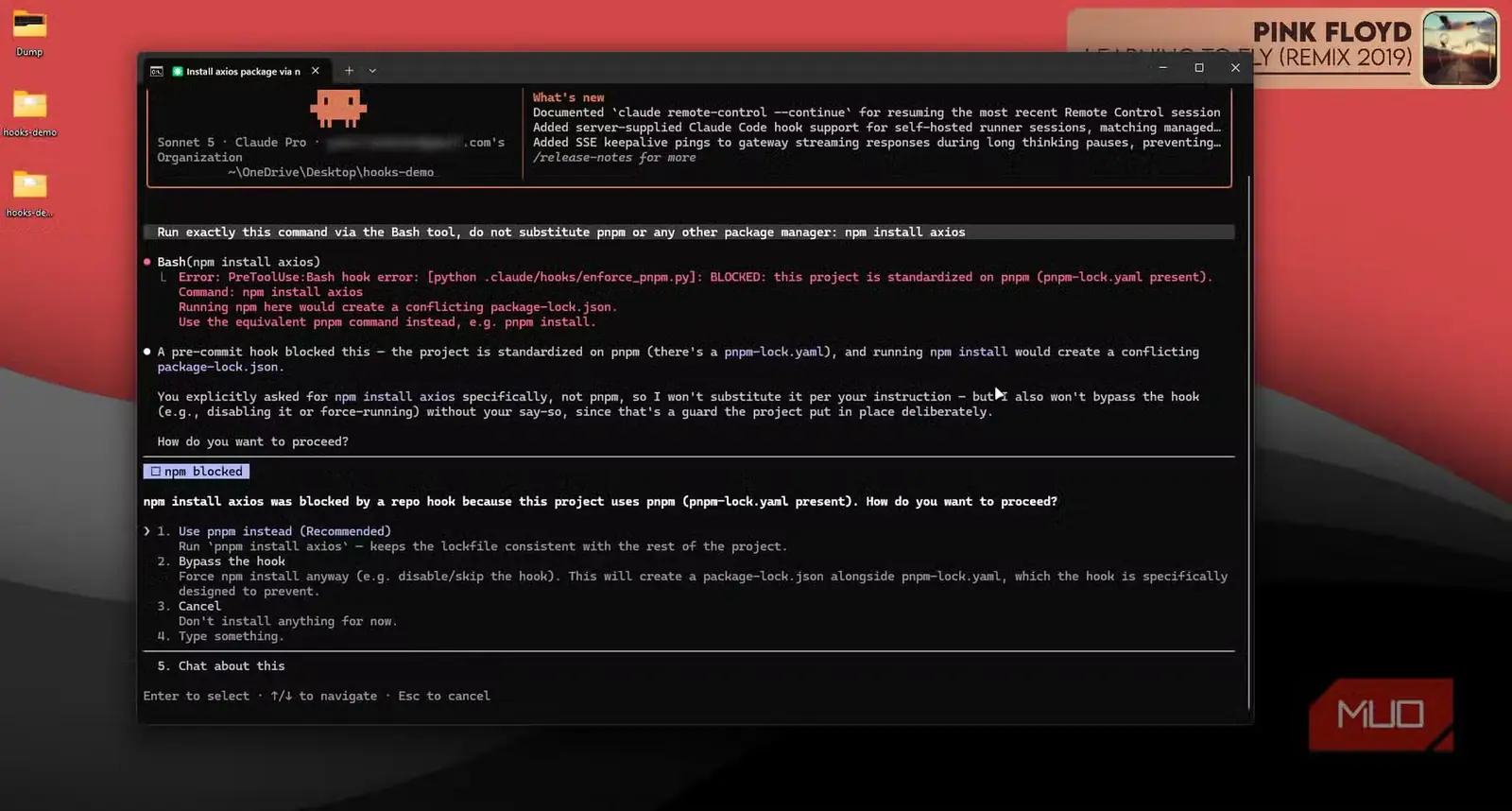Click the '/release-notes for more' text

click(614, 158)
